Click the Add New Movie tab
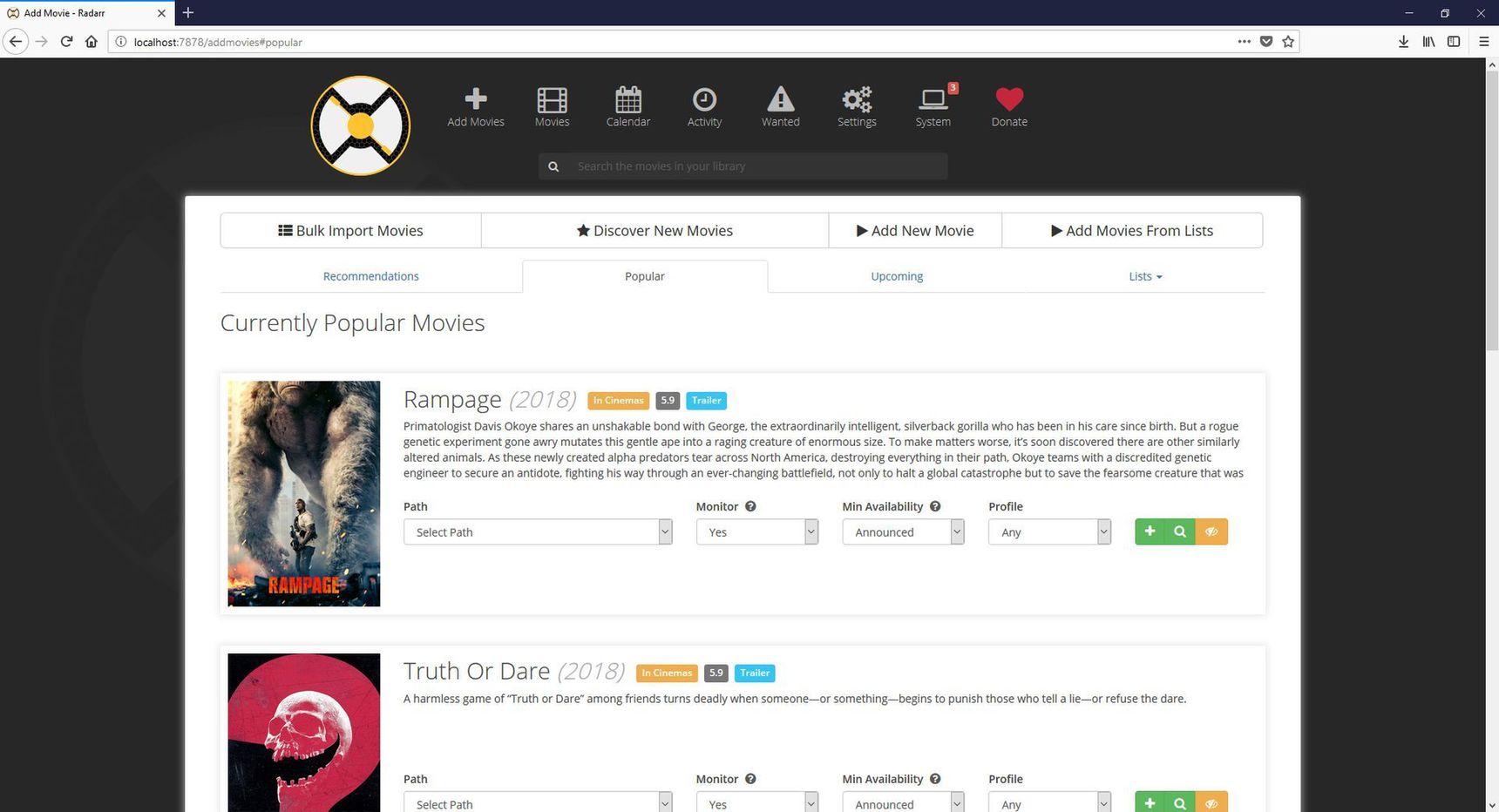The width and height of the screenshot is (1499, 812). pos(915,230)
